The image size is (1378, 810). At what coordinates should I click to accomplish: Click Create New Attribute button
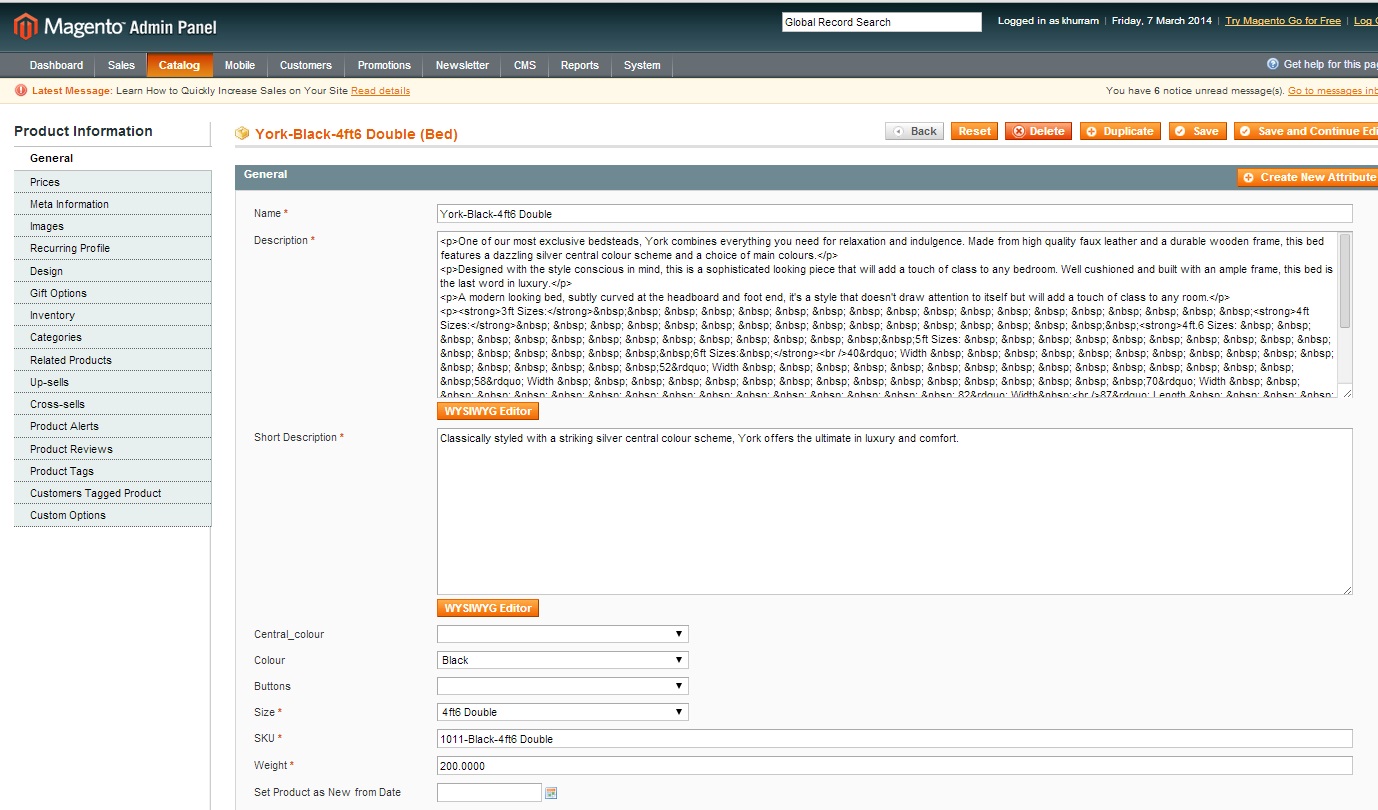tap(1308, 177)
